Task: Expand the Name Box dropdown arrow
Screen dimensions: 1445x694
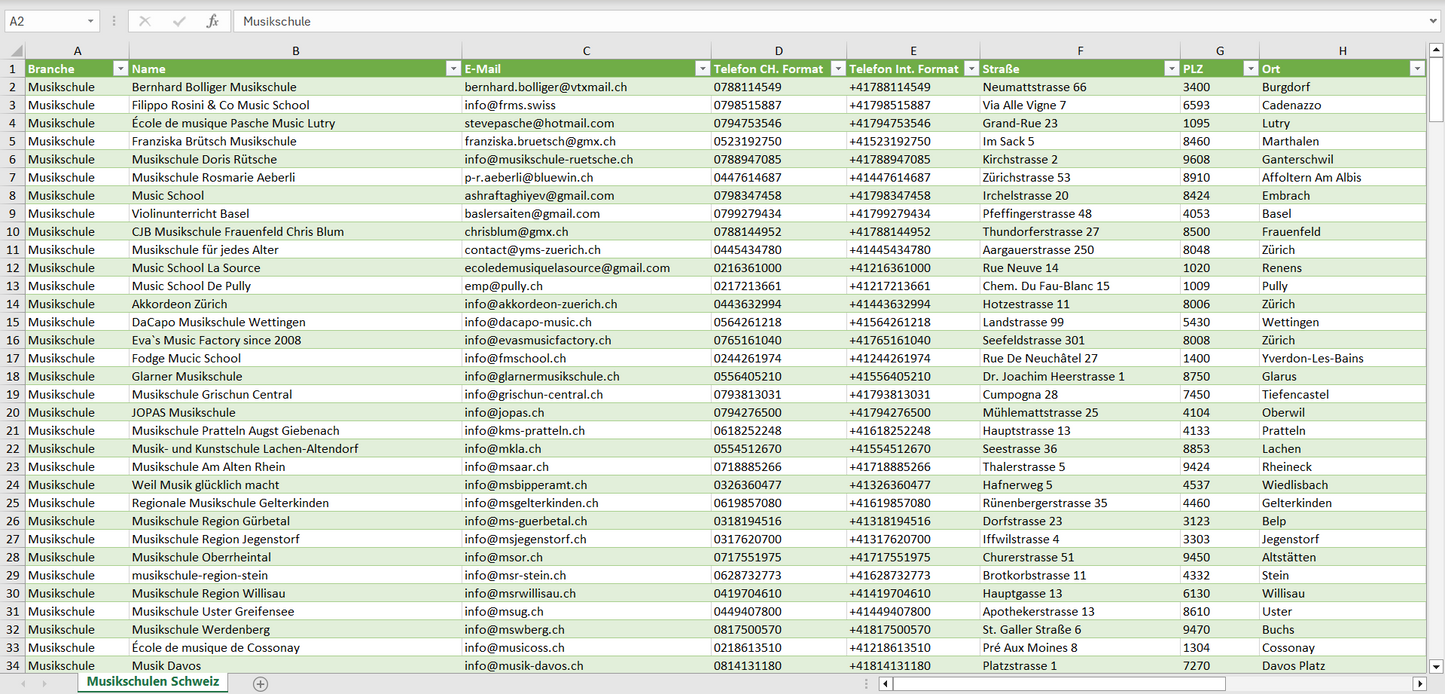Action: tap(91, 21)
